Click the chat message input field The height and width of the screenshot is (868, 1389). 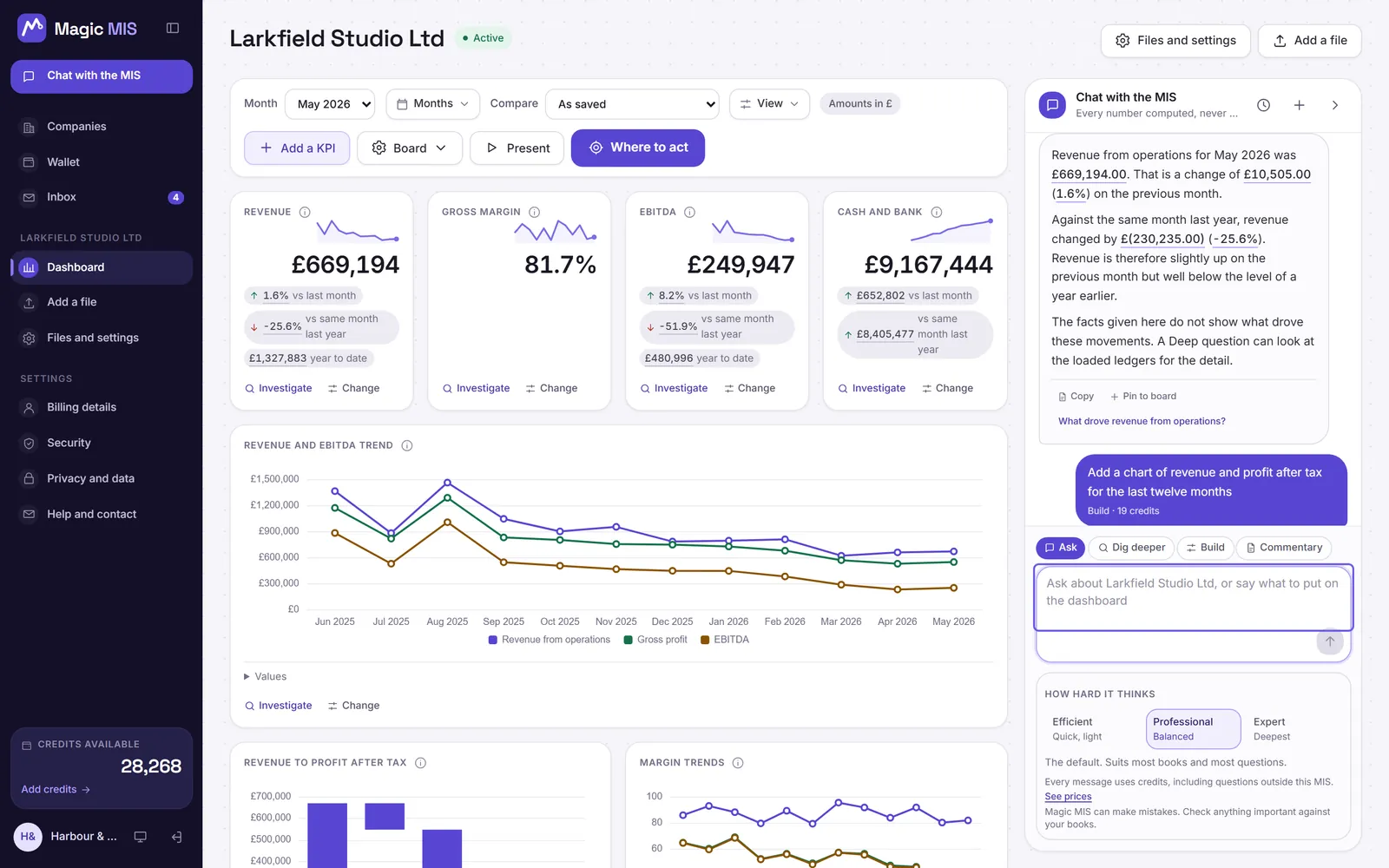(1194, 598)
